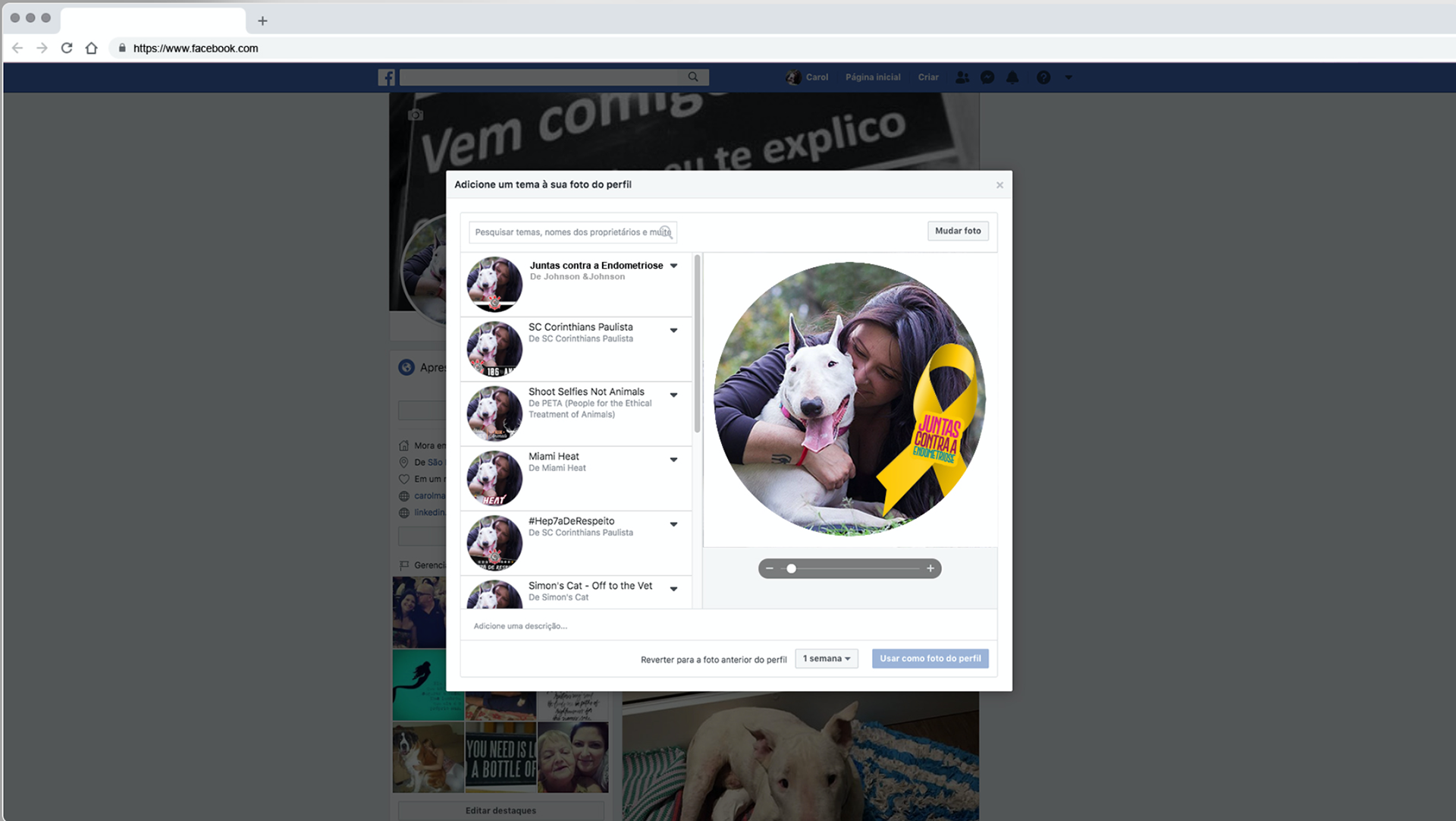Open the notifications bell
The height and width of the screenshot is (821, 1456).
pos(1012,77)
